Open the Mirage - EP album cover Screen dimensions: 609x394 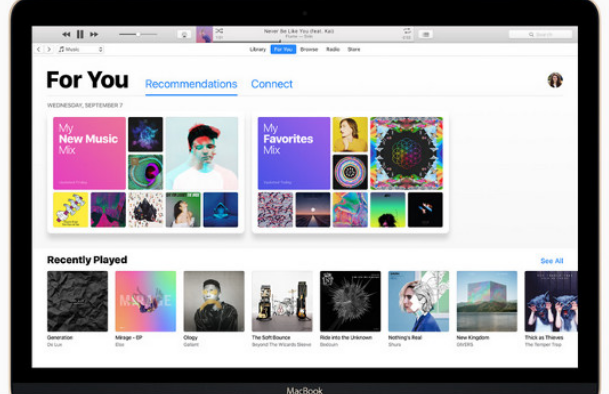146,301
